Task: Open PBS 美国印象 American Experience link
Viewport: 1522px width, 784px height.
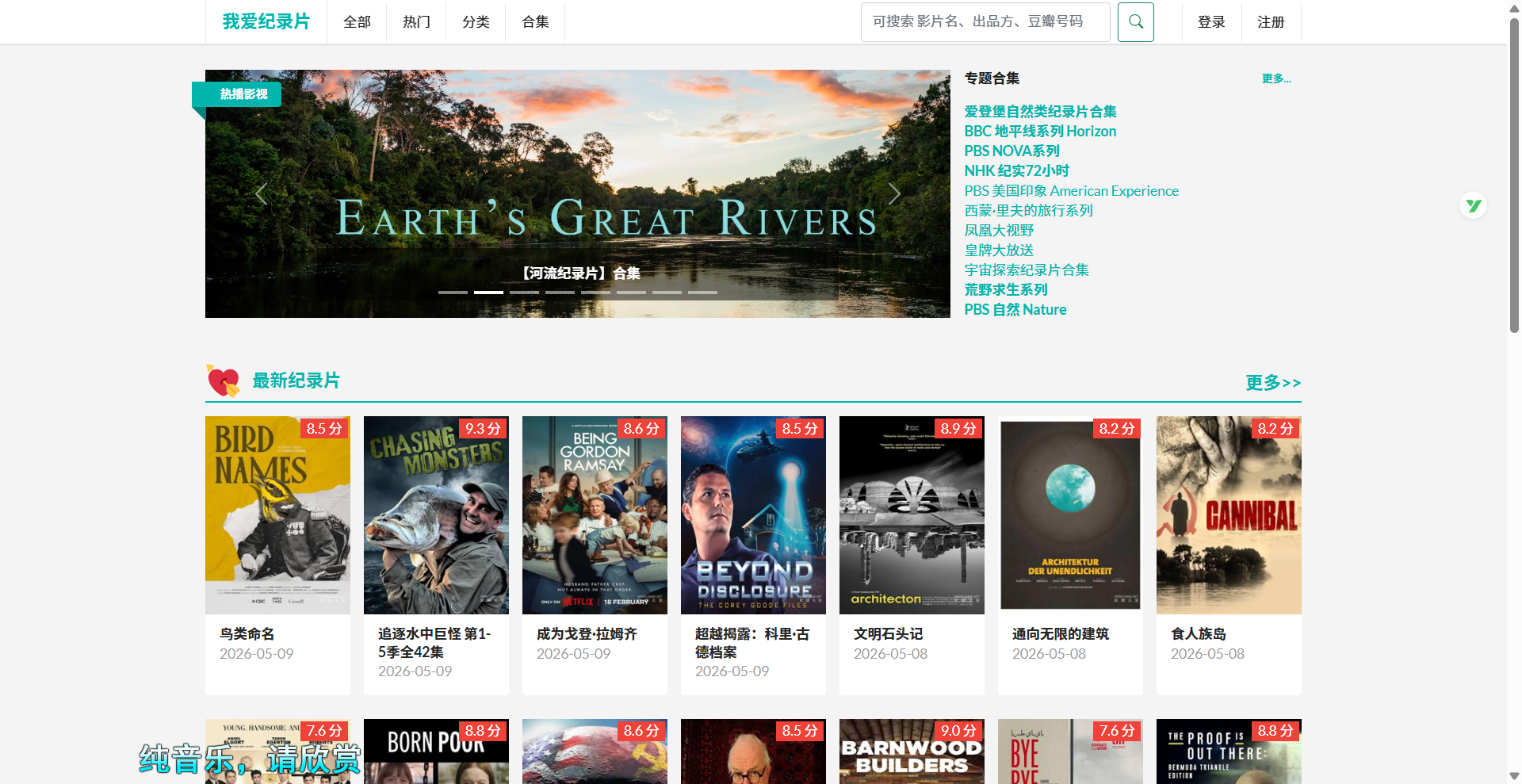Action: [1071, 191]
